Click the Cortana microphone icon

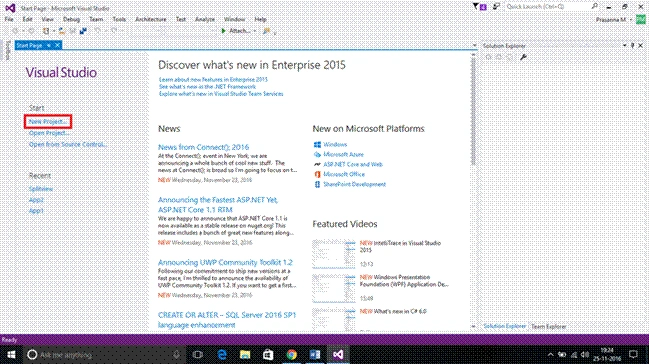tap(176, 355)
